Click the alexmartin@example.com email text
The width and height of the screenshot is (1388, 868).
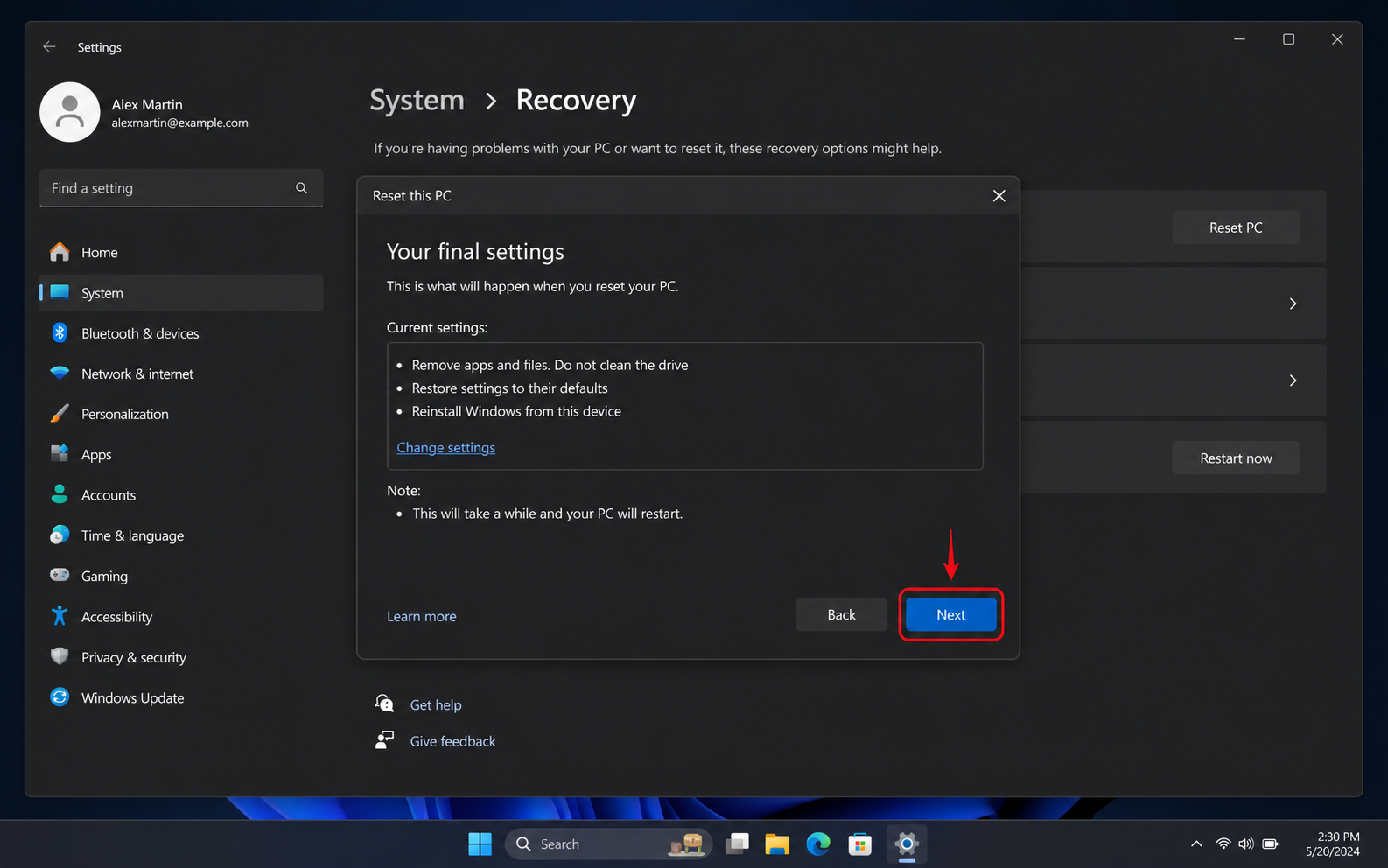pos(179,123)
